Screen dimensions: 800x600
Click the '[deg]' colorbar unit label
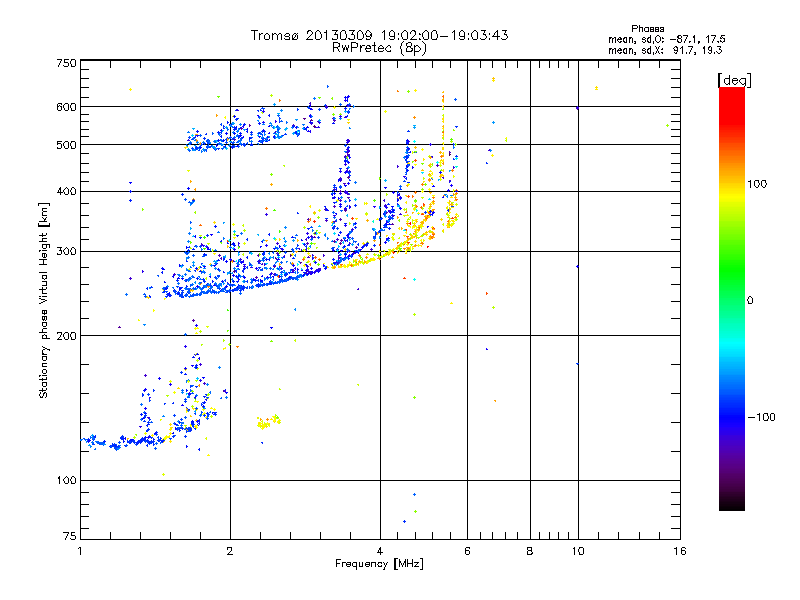coord(734,80)
